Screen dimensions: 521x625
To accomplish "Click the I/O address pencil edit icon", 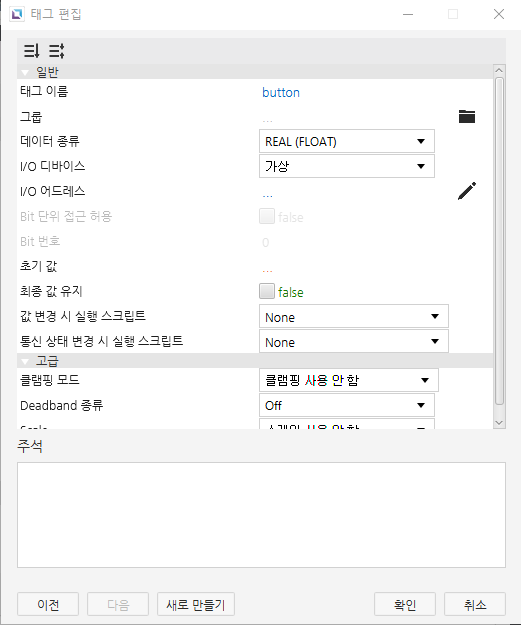I will pyautogui.click(x=466, y=191).
